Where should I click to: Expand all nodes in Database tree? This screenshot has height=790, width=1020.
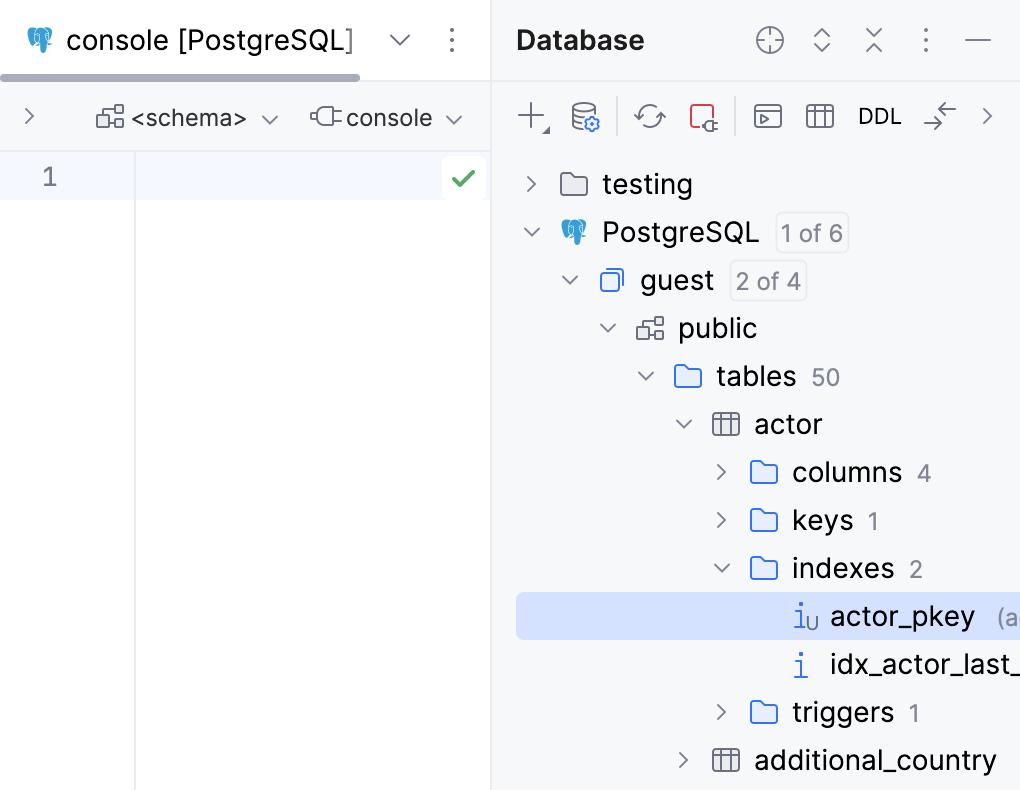click(822, 40)
